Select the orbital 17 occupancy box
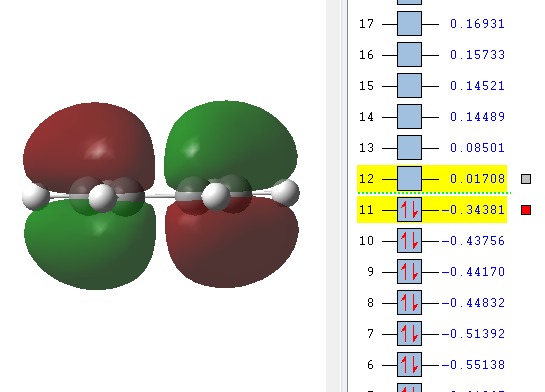Screen dimensions: 545x392 pos(409,24)
